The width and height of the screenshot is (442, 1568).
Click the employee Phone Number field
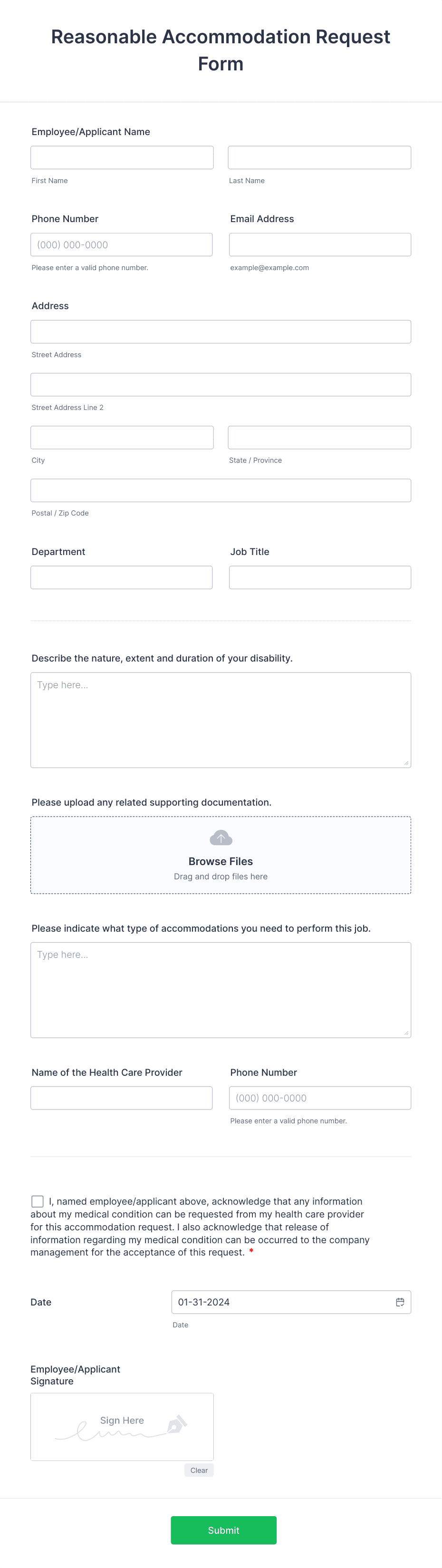(x=122, y=245)
